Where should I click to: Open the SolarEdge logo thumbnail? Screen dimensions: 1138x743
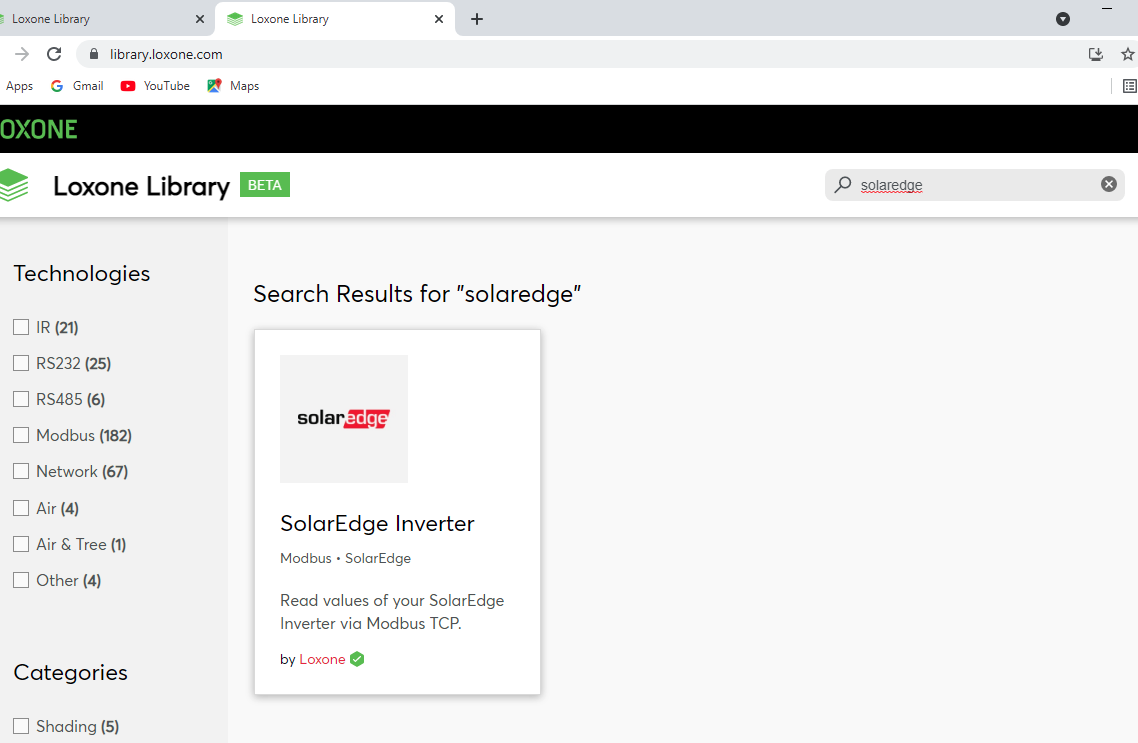[344, 419]
